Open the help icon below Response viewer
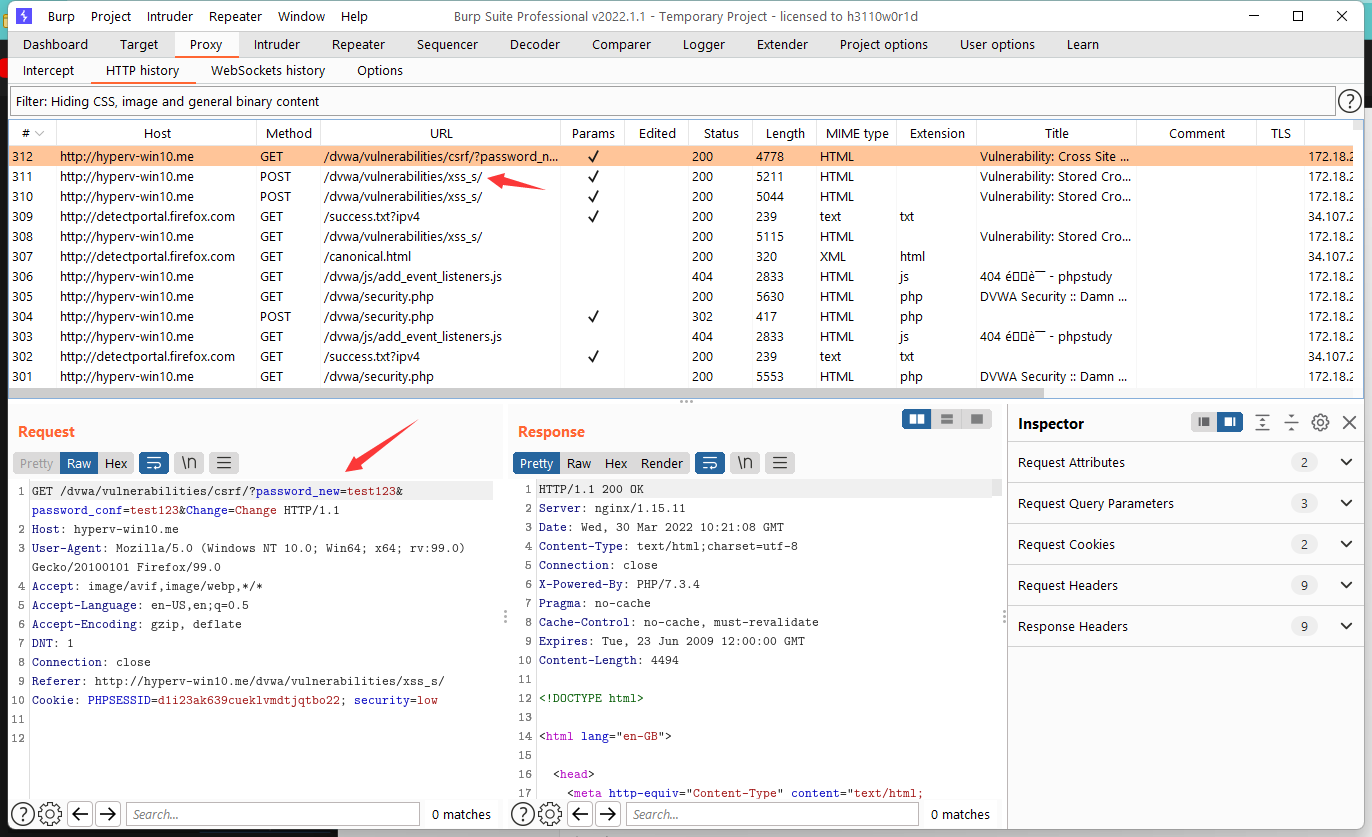Viewport: 1372px width, 837px height. 522,813
